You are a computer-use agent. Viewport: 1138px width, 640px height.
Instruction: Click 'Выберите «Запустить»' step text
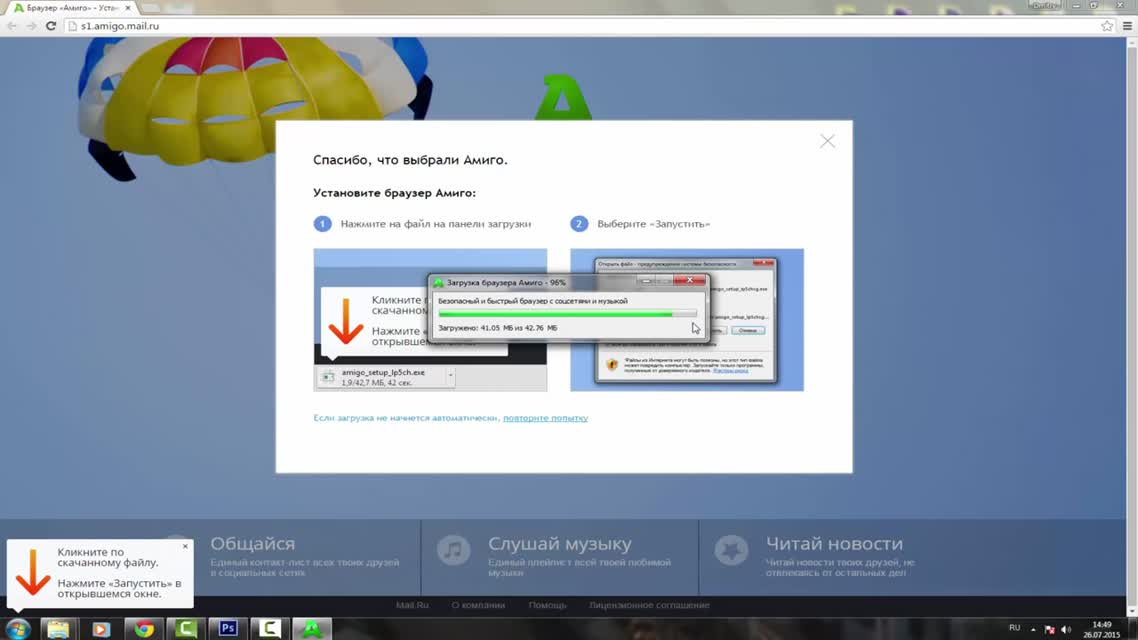(653, 224)
